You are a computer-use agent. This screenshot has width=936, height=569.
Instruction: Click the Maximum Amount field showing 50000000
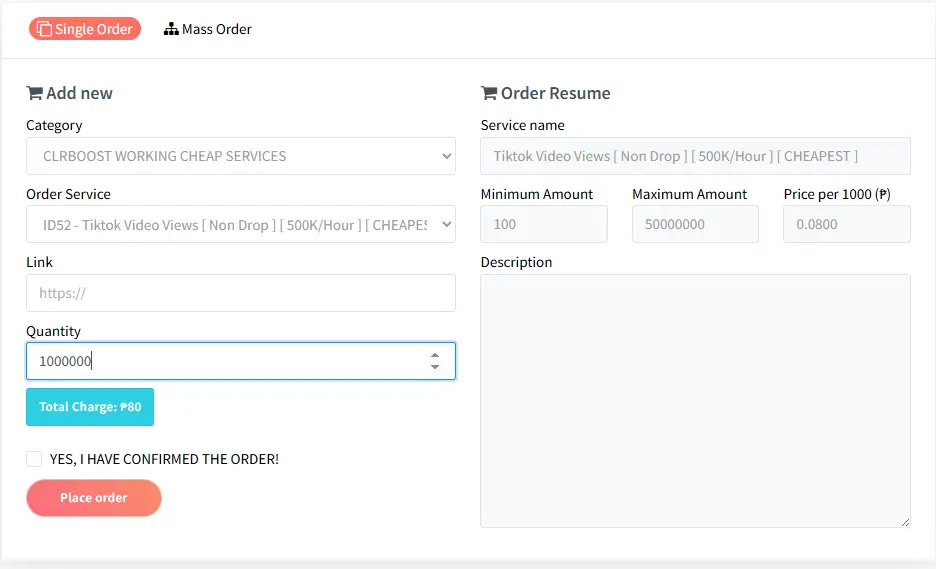[695, 224]
